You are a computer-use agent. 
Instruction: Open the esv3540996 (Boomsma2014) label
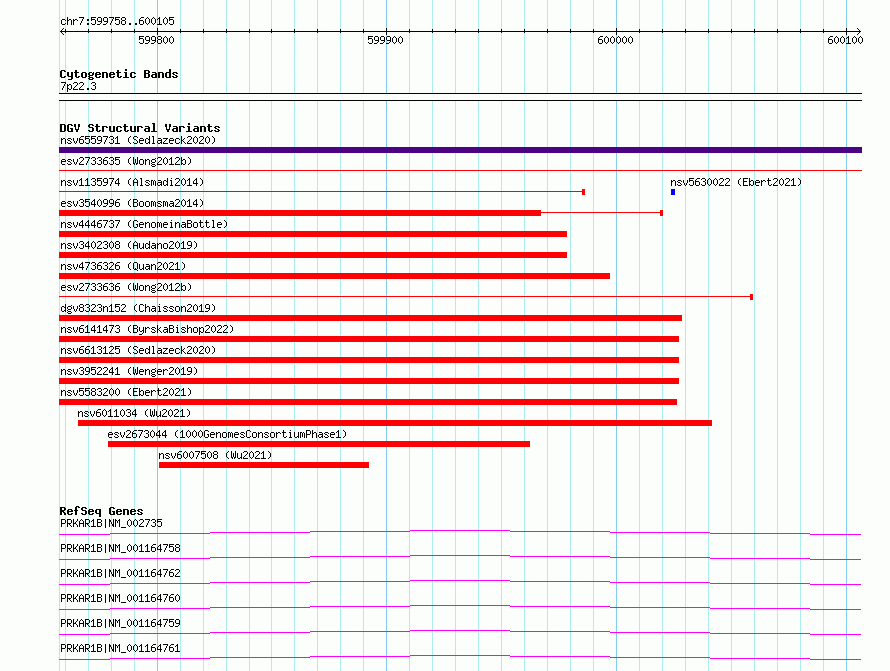tap(132, 203)
